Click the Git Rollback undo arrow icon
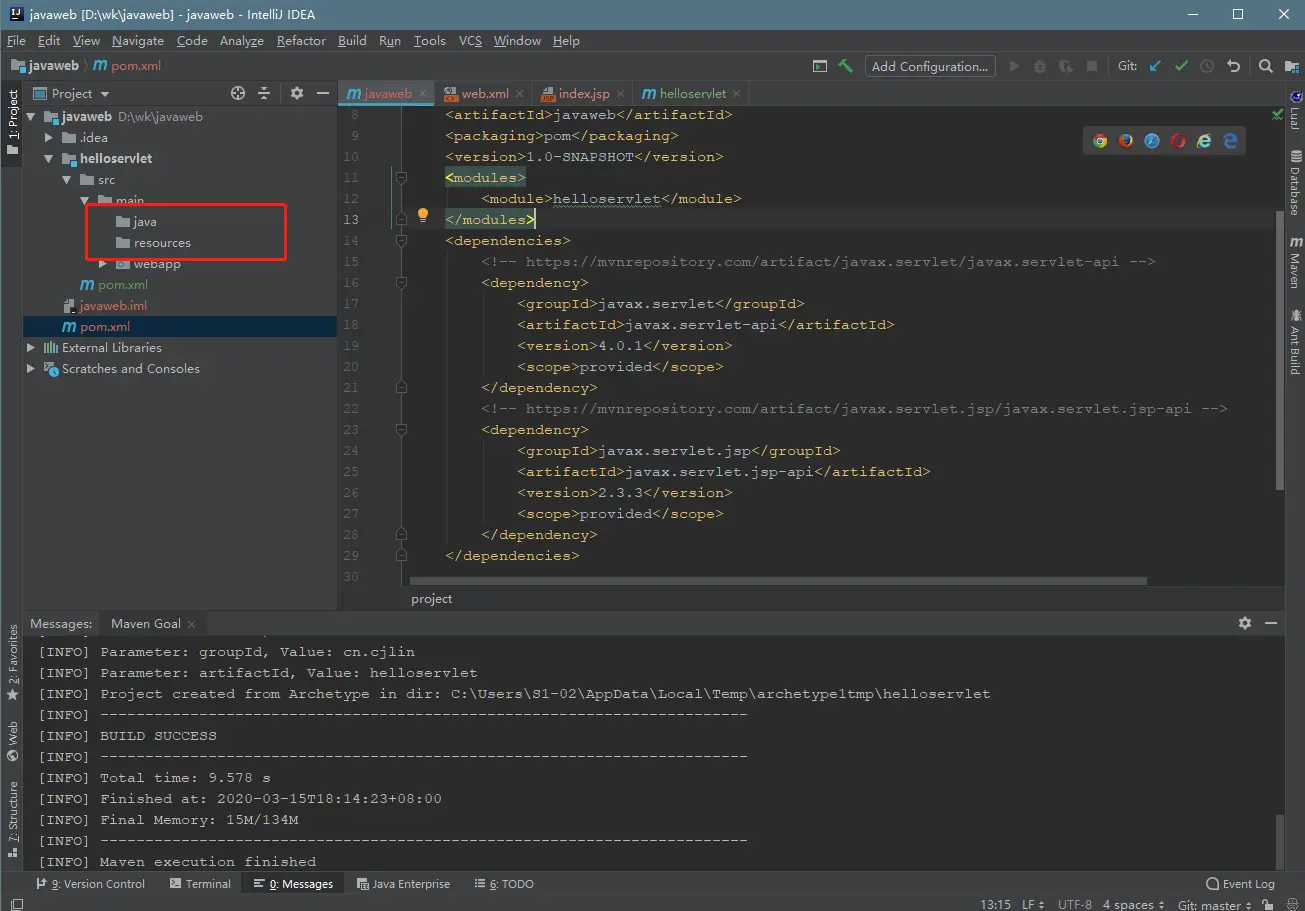The image size is (1305, 911). pyautogui.click(x=1233, y=66)
